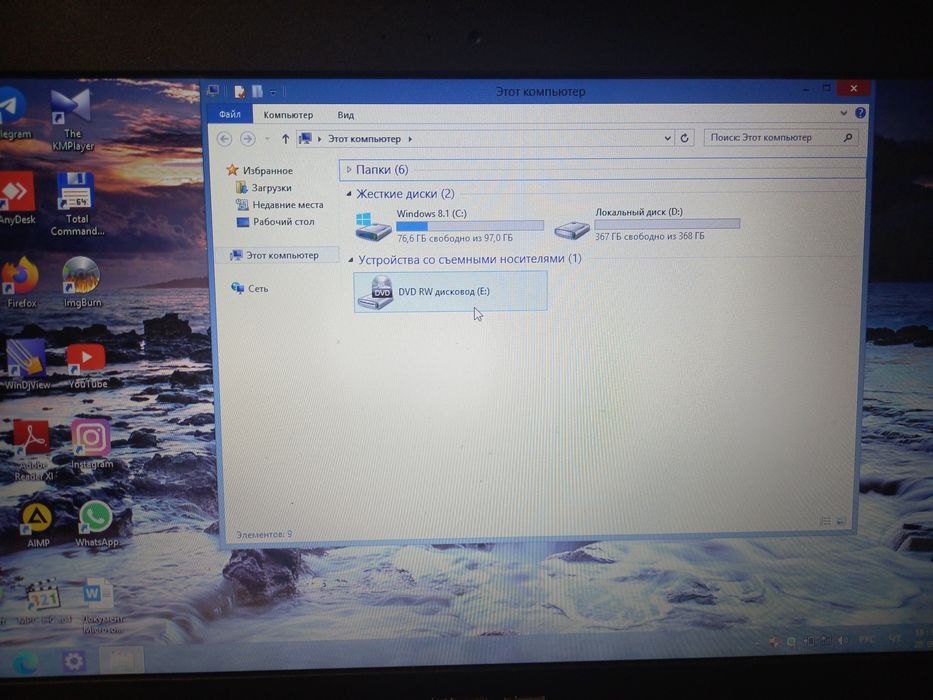Click the search box Поиск: Этот компьютер
933x700 pixels.
click(x=780, y=138)
